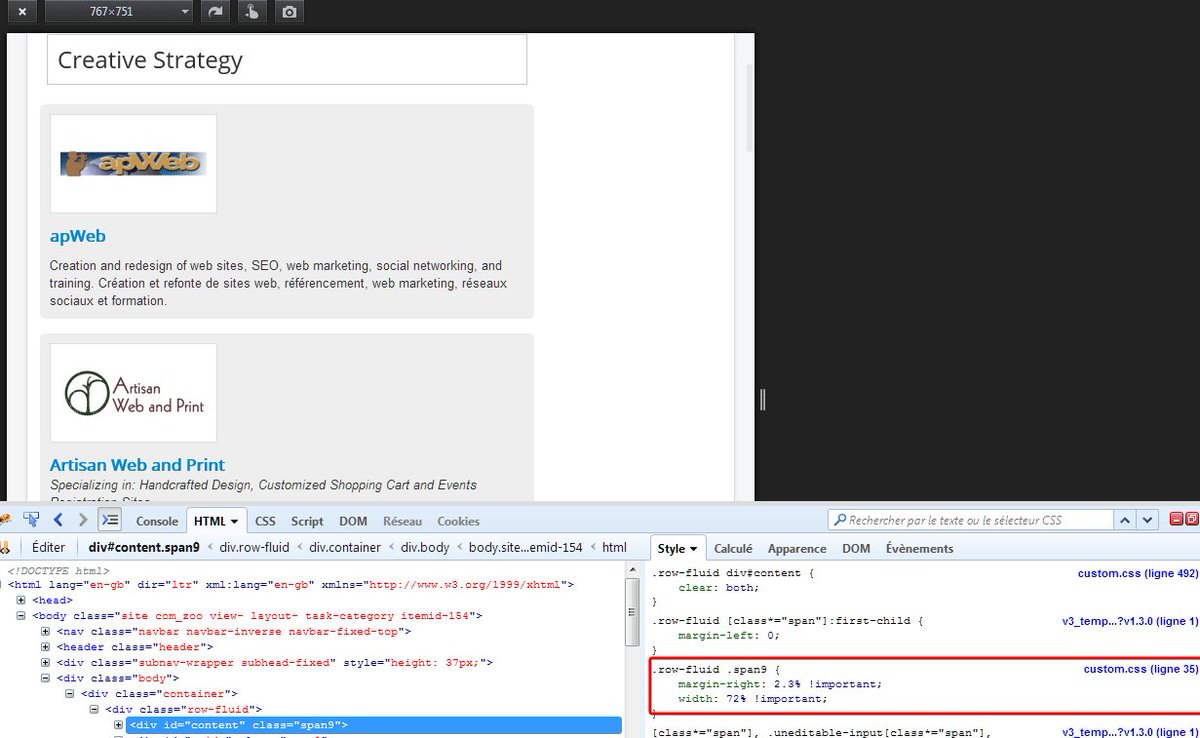Go back with Firebug's left arrow
Screen dimensions: 1200x738
coord(58,520)
